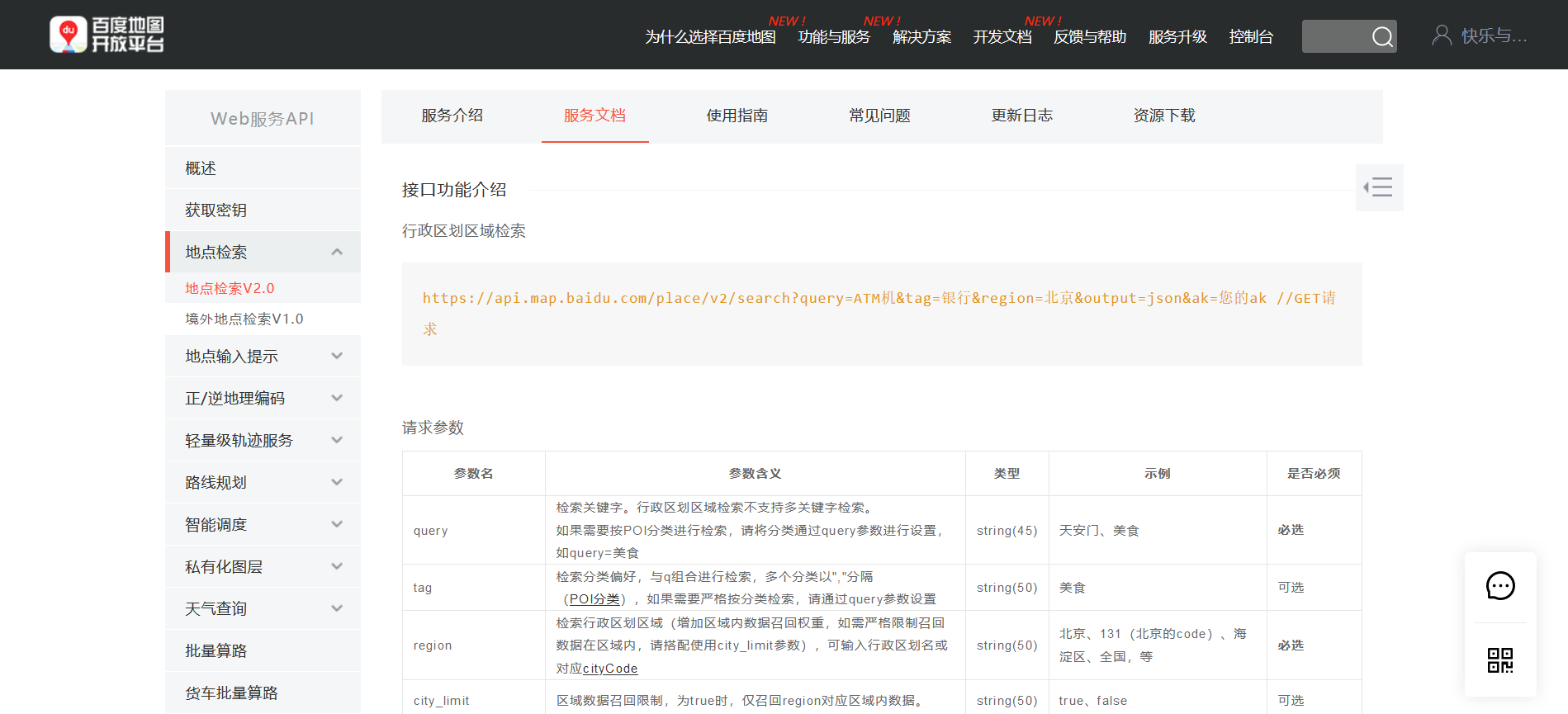Click the 快乐与... username text
Screen dimensions: 1568x714
click(1495, 36)
